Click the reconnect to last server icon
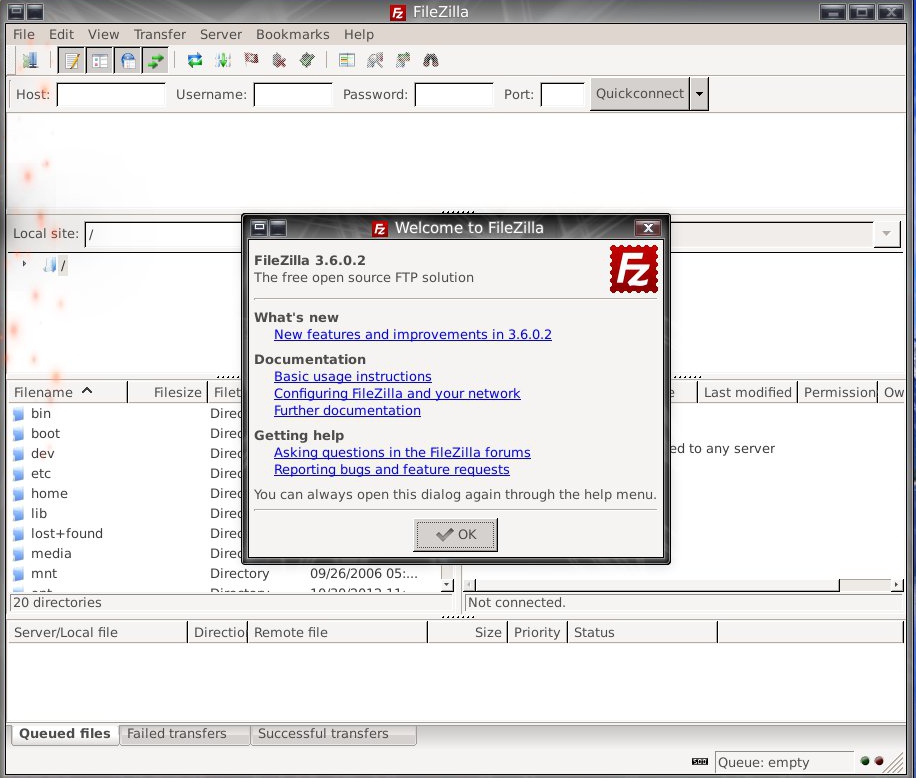This screenshot has width=916, height=778. click(308, 60)
